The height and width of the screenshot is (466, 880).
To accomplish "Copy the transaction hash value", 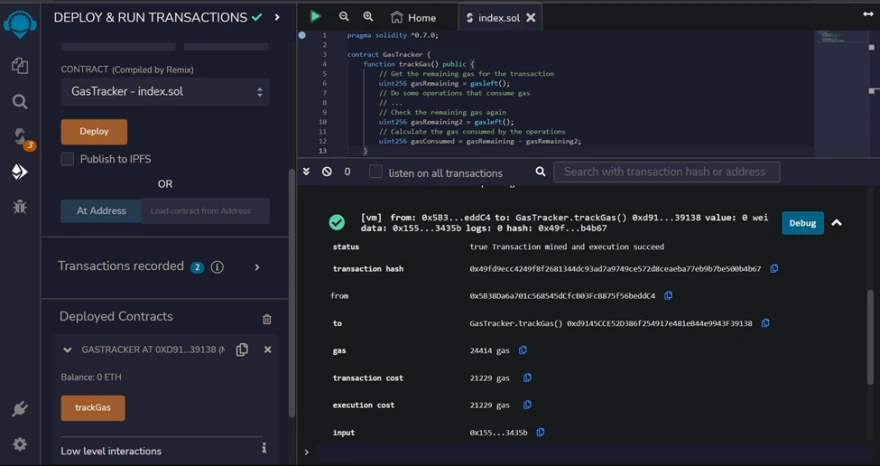I will point(774,269).
